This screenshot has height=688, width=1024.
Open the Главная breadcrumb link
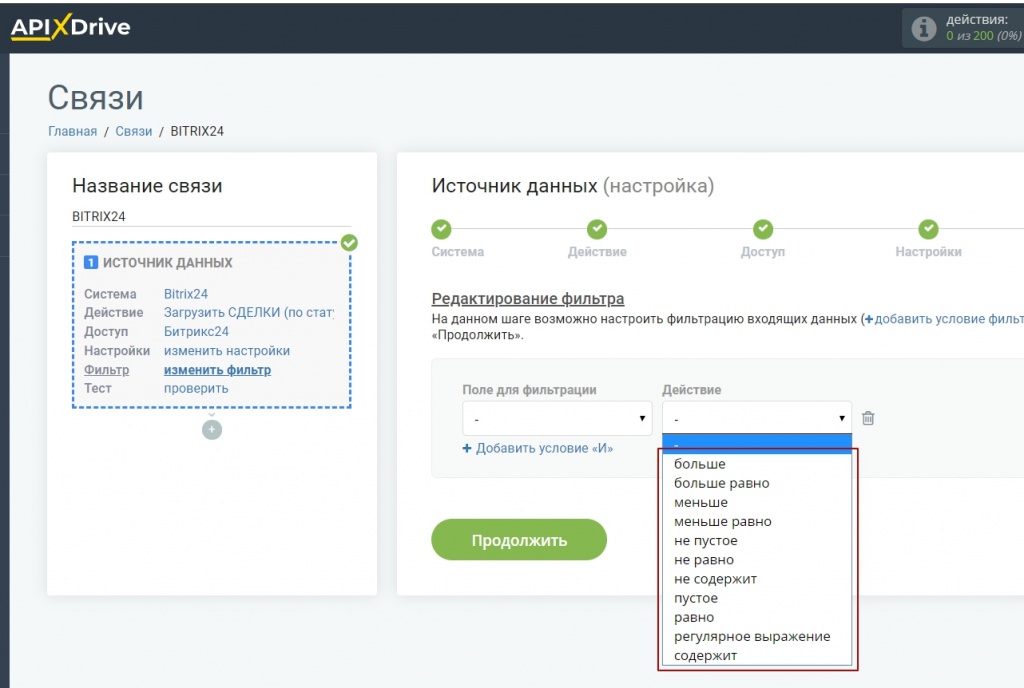(x=72, y=131)
